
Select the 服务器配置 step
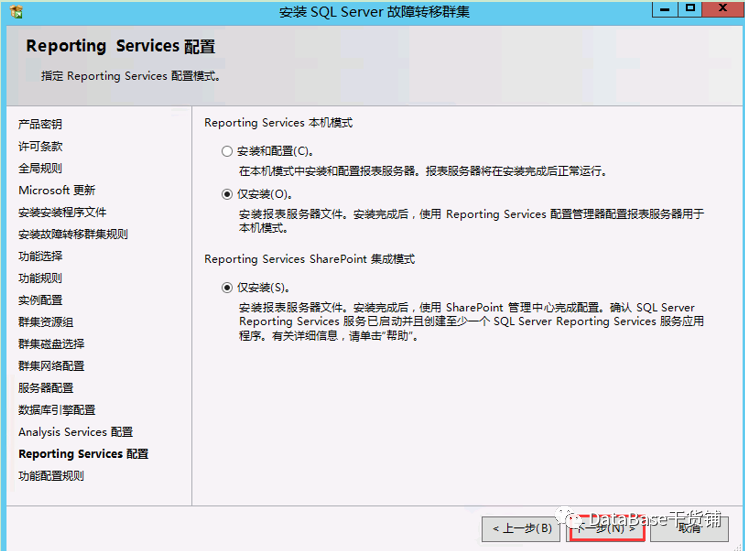point(46,388)
